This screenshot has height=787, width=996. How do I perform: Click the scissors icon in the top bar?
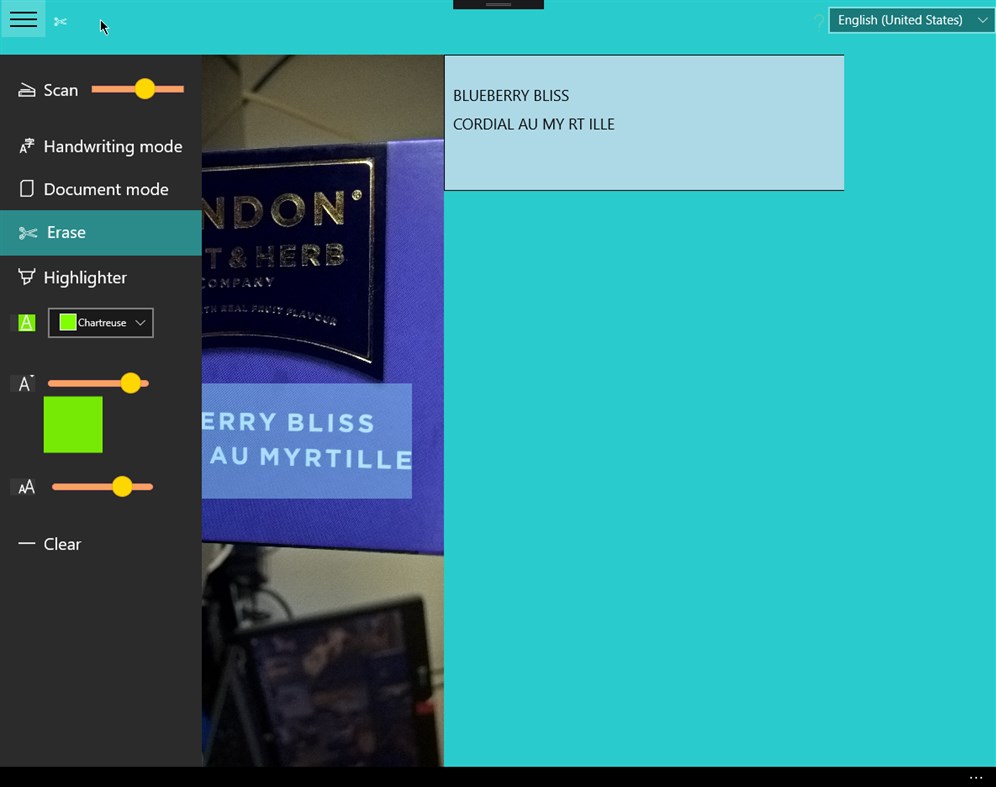click(x=60, y=20)
